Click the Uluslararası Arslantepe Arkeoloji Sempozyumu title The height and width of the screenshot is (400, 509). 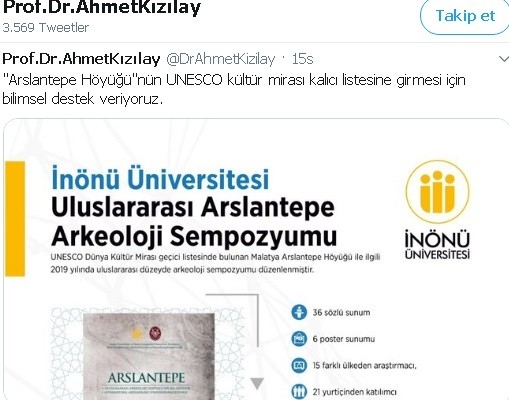pos(194,221)
